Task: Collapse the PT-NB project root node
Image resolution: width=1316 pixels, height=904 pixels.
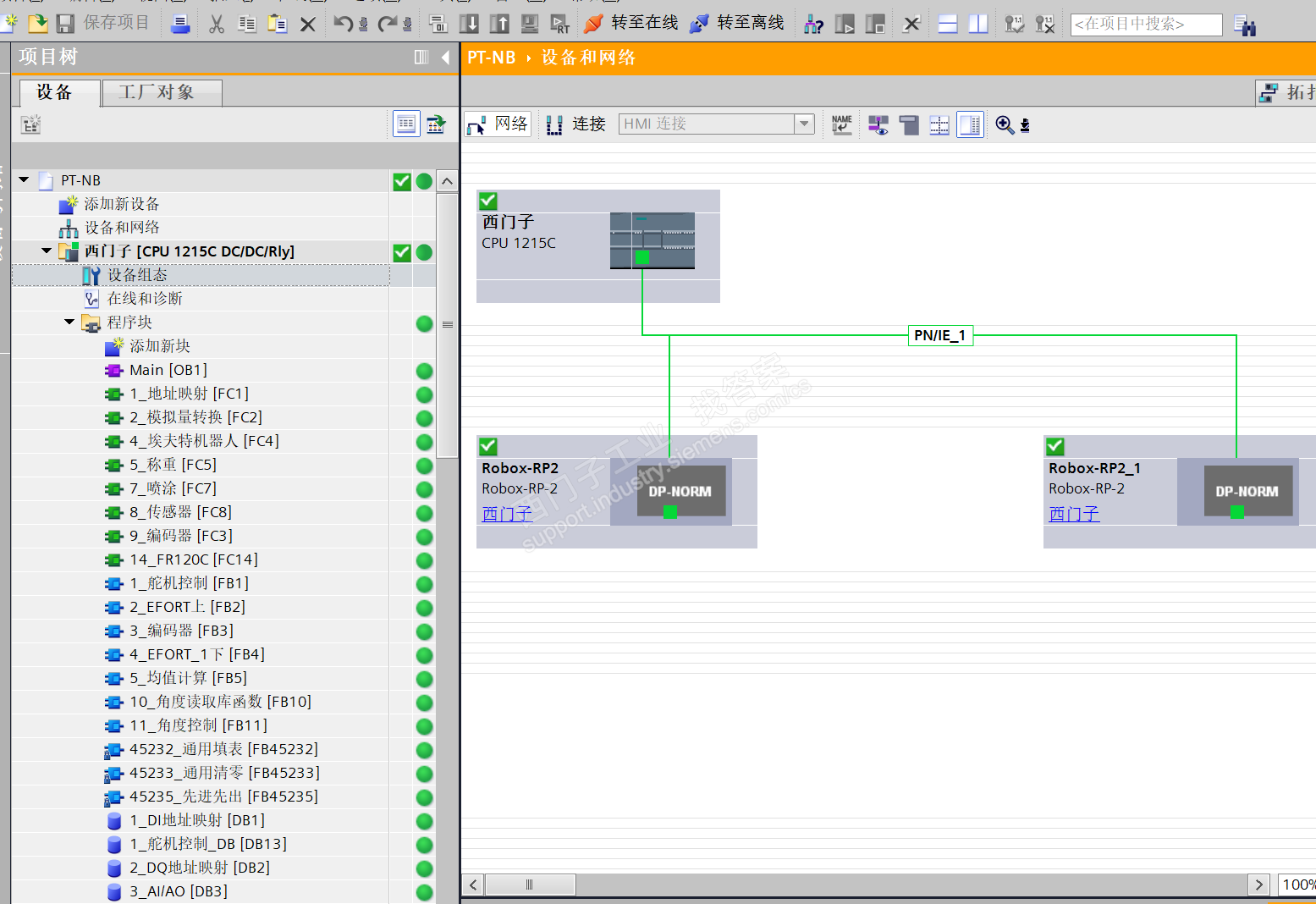Action: 24,180
